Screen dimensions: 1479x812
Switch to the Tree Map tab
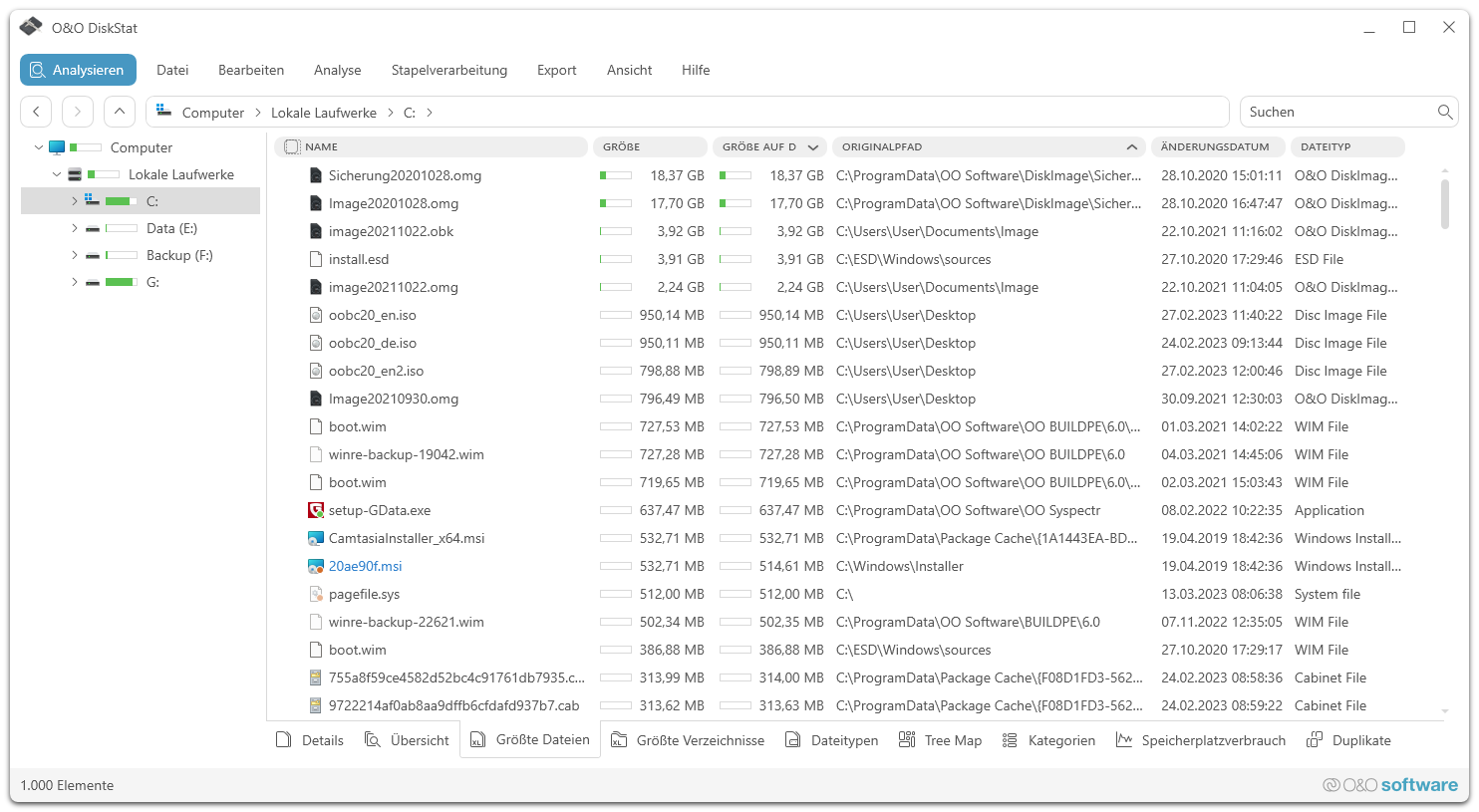(x=940, y=740)
